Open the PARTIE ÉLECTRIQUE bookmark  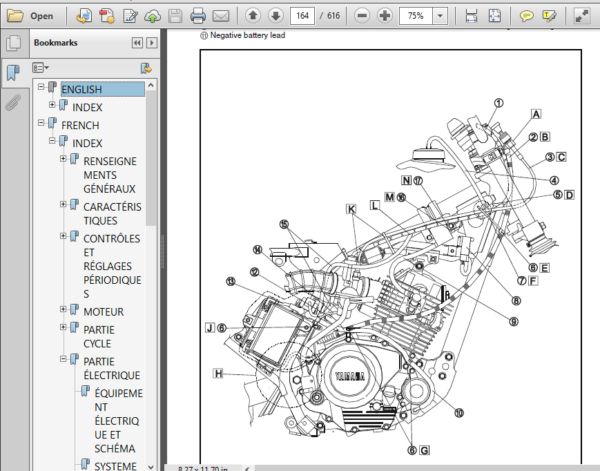(112, 368)
